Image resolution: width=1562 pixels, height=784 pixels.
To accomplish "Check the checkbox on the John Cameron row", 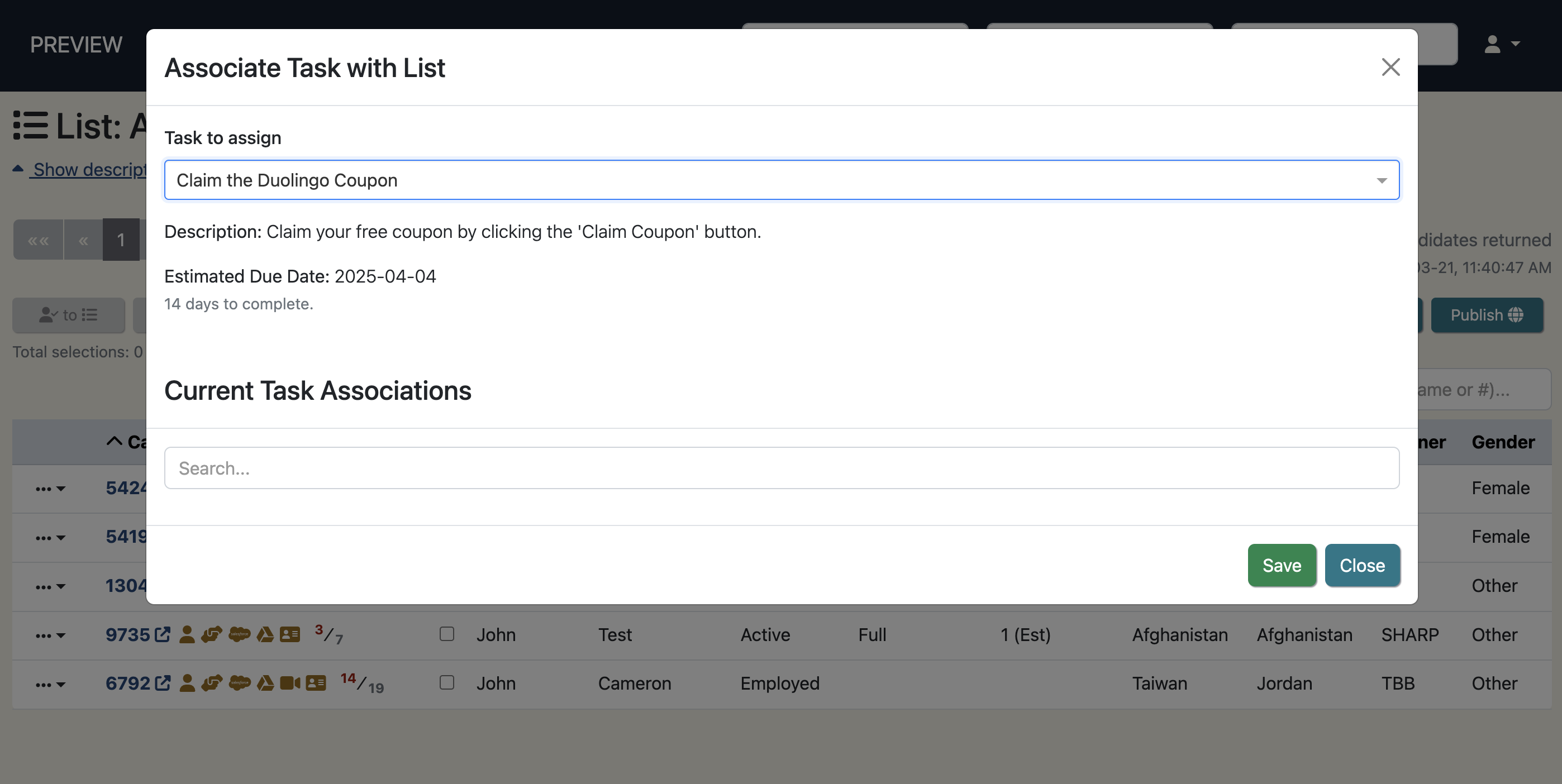I will point(447,683).
